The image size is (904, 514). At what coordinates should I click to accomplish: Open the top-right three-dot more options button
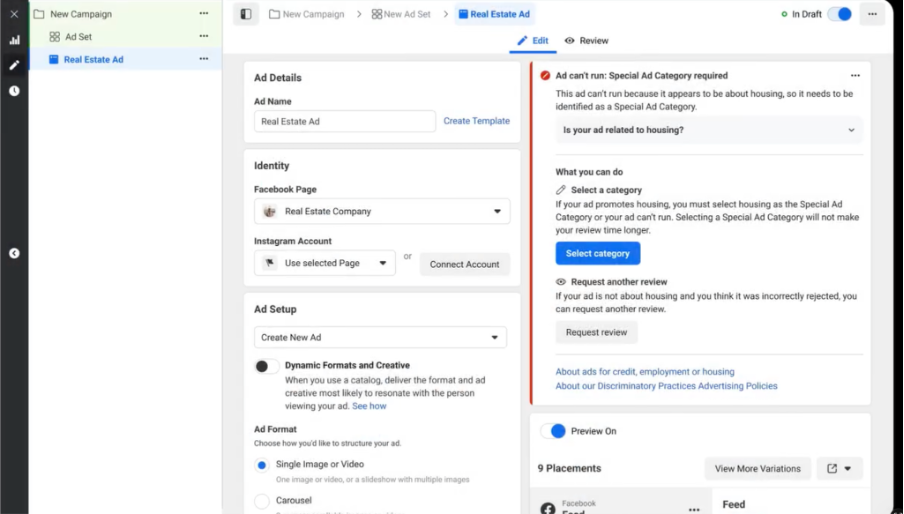(x=872, y=14)
